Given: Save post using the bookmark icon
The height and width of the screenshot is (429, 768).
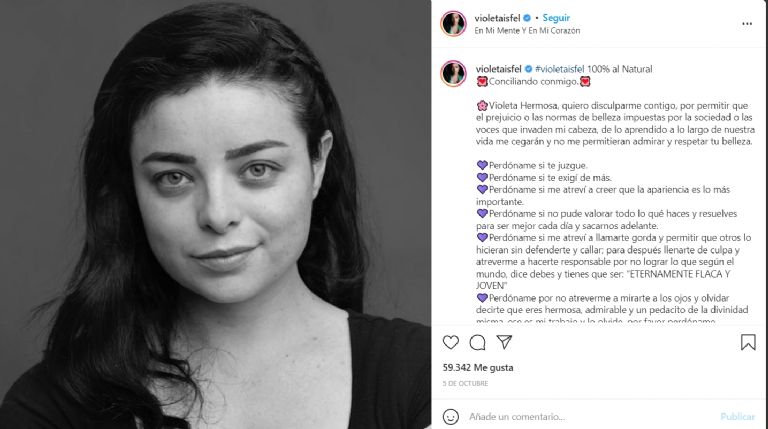Looking at the screenshot, I should tap(748, 342).
